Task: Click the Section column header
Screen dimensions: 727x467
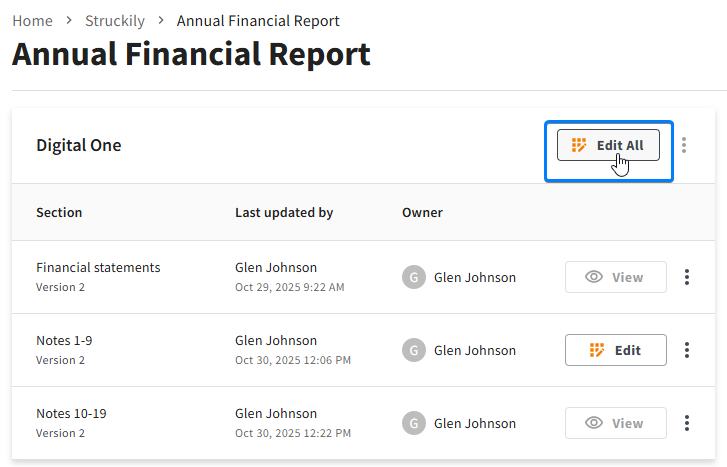Action: (x=59, y=212)
